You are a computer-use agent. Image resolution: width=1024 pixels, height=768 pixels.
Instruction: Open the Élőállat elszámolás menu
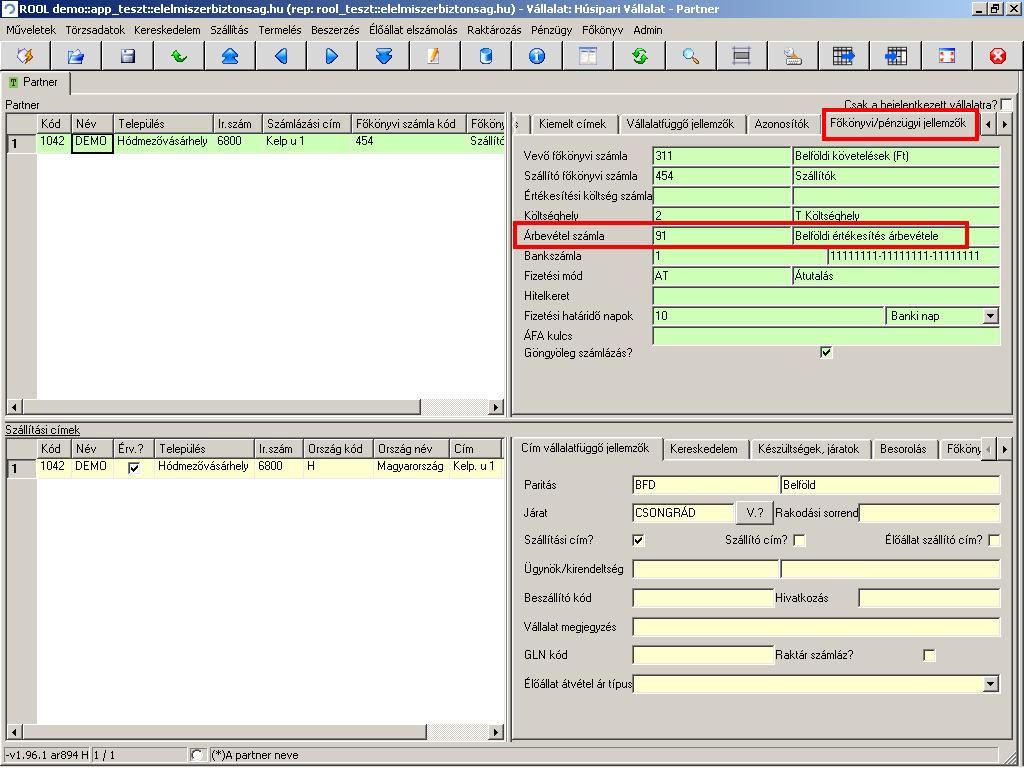click(x=413, y=30)
